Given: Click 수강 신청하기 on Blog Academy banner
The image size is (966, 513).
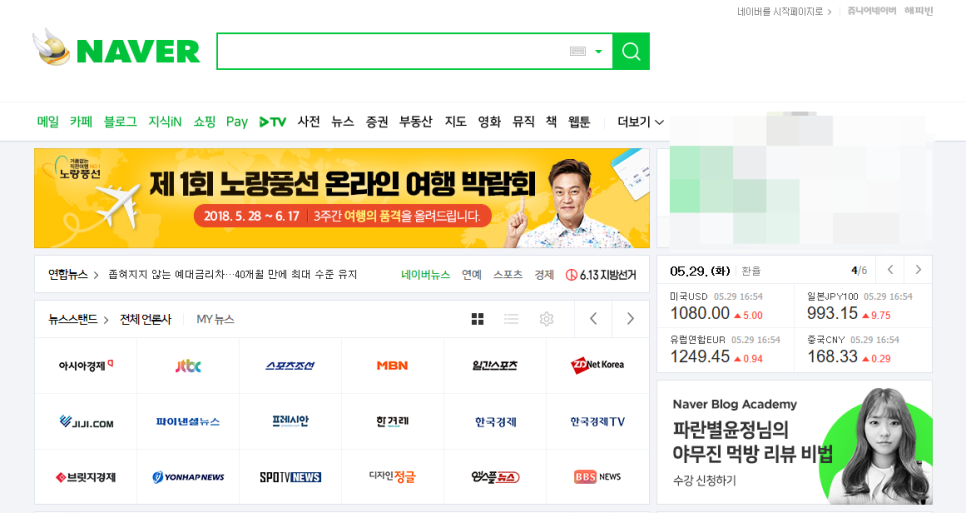Looking at the screenshot, I should [704, 480].
